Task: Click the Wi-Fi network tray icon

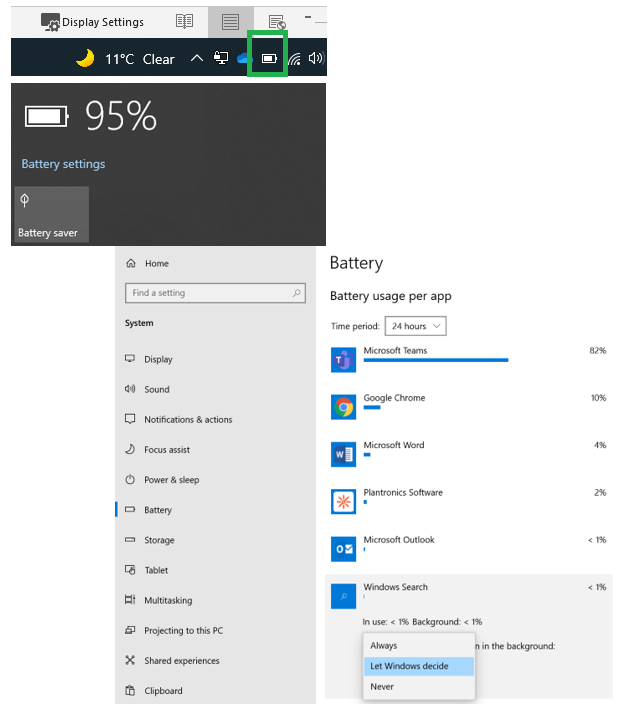Action: pyautogui.click(x=294, y=59)
